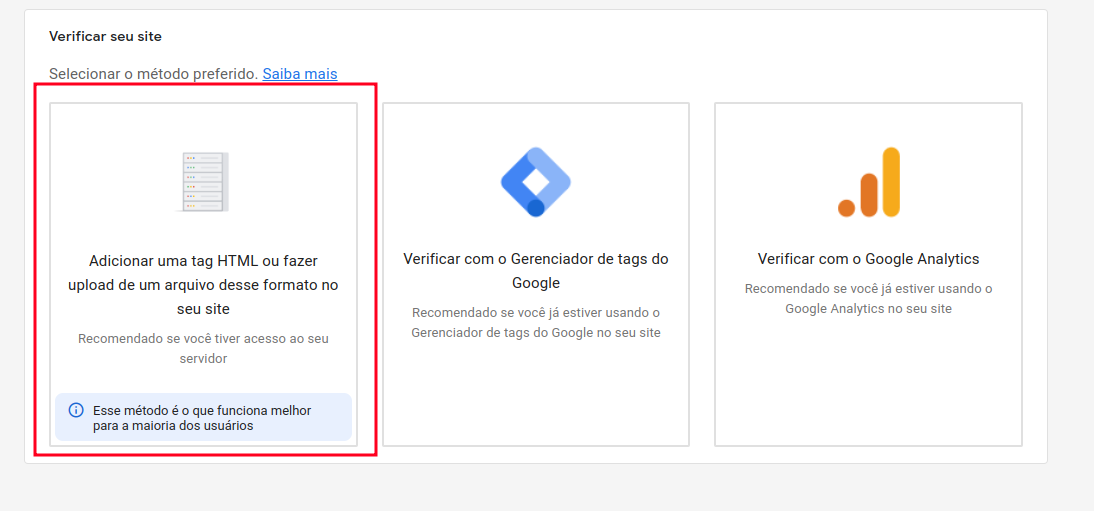Click Tag Manager card recommendation description
Image resolution: width=1094 pixels, height=511 pixels.
[x=536, y=323]
